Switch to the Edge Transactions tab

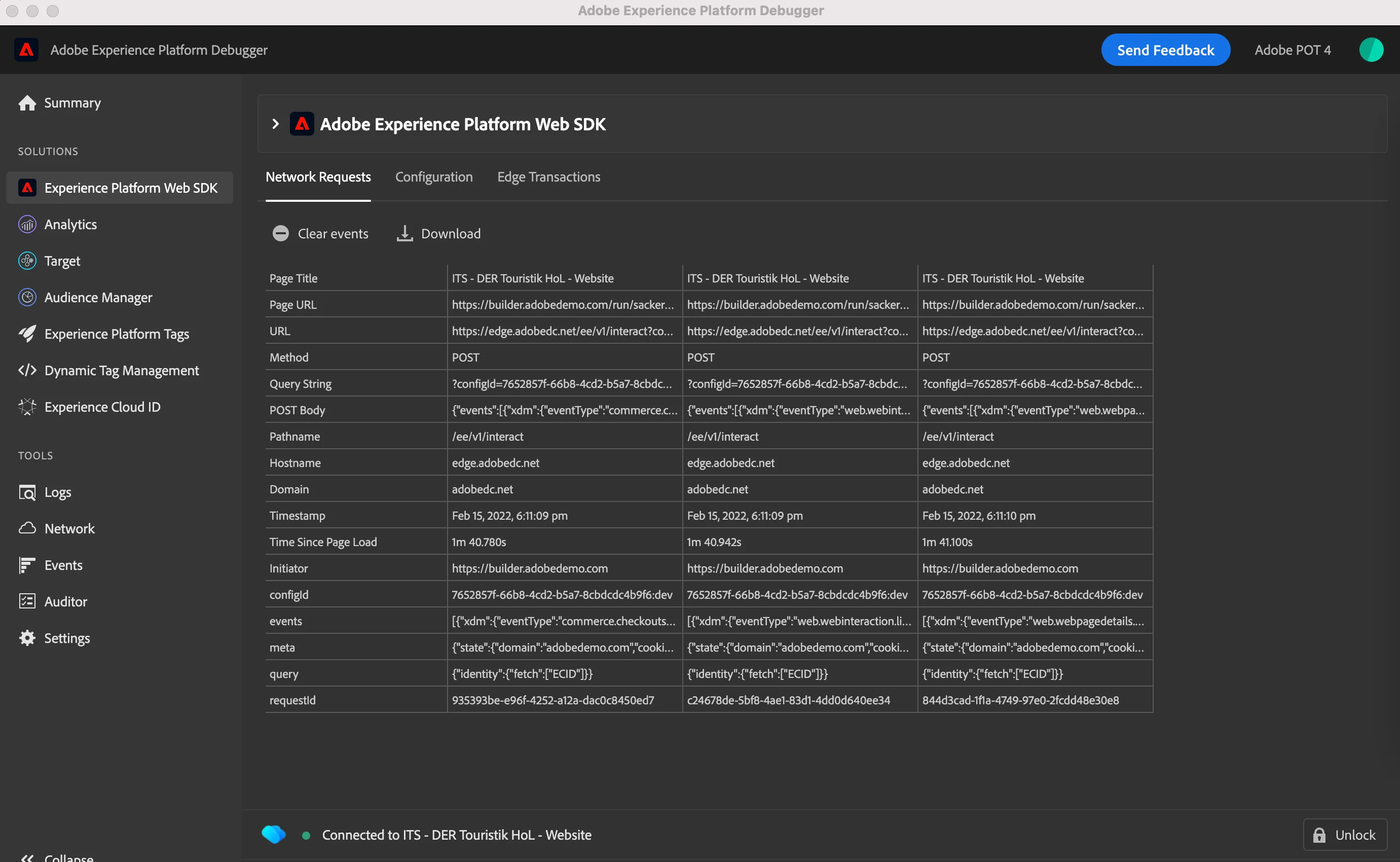point(549,177)
